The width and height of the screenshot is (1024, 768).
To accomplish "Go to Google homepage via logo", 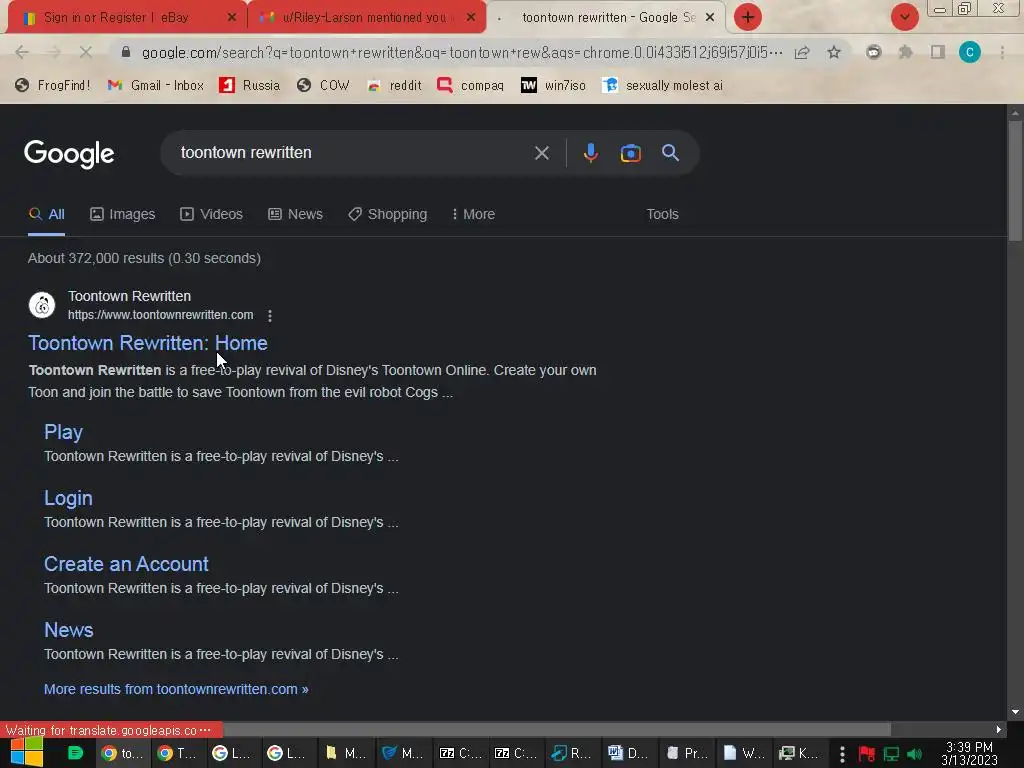I will coord(69,154).
